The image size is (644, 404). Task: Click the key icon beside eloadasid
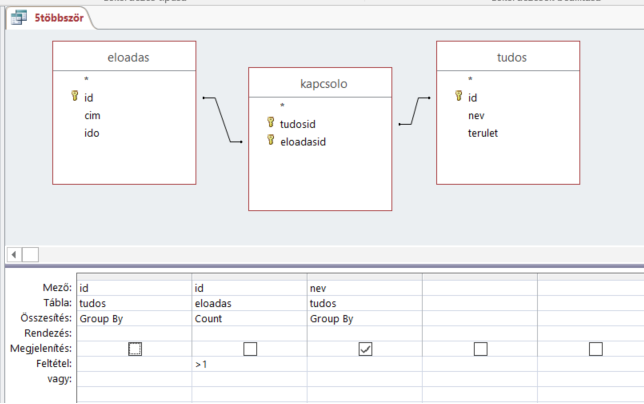(x=270, y=141)
